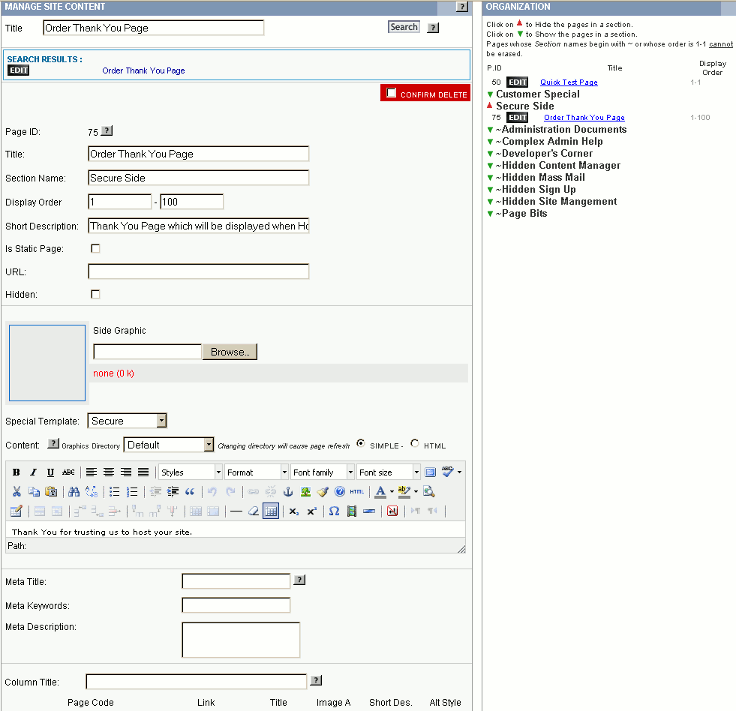Open the Font family dropdown
This screenshot has height=711, width=736.
click(x=322, y=472)
